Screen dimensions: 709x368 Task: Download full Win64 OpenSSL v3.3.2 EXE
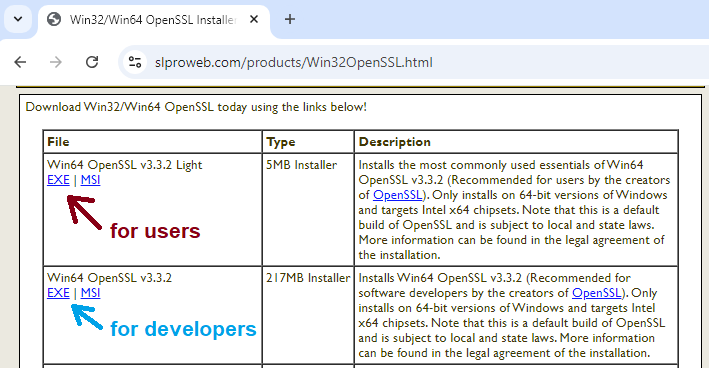pyautogui.click(x=58, y=293)
